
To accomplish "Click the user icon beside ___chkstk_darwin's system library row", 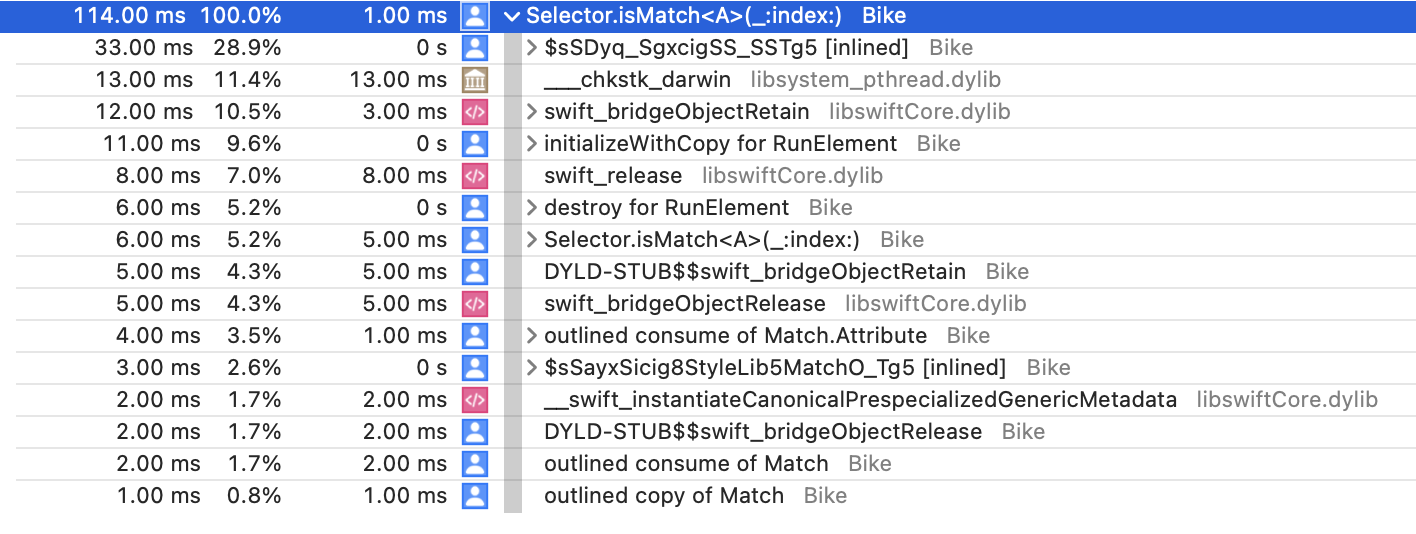I will (474, 80).
